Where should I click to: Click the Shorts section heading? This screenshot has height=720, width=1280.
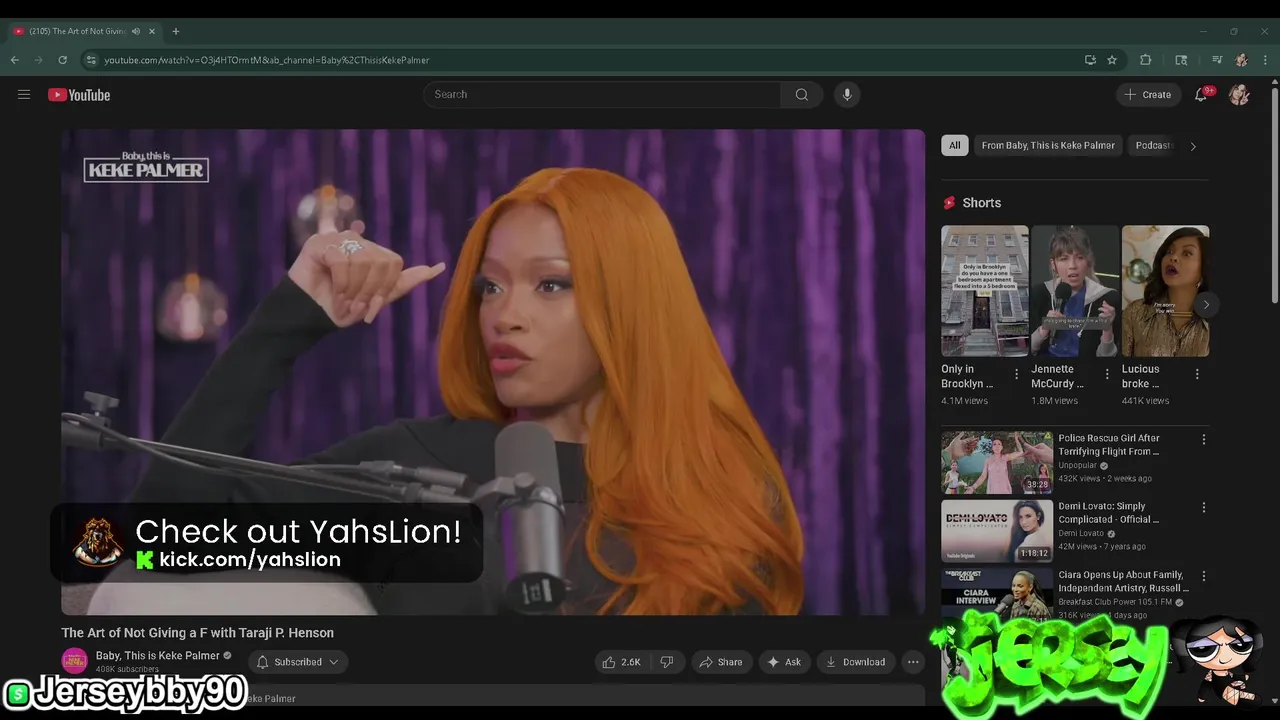tap(981, 203)
